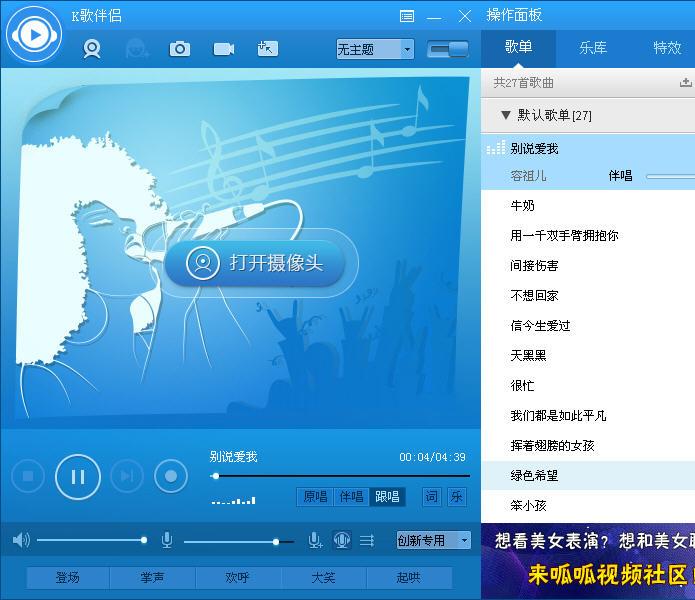Take a snapshot with the camera icon
This screenshot has height=600, width=695.
(x=180, y=49)
